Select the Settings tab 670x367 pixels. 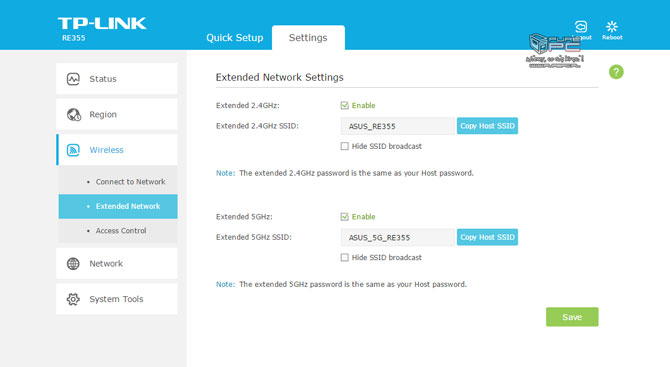[x=308, y=38]
